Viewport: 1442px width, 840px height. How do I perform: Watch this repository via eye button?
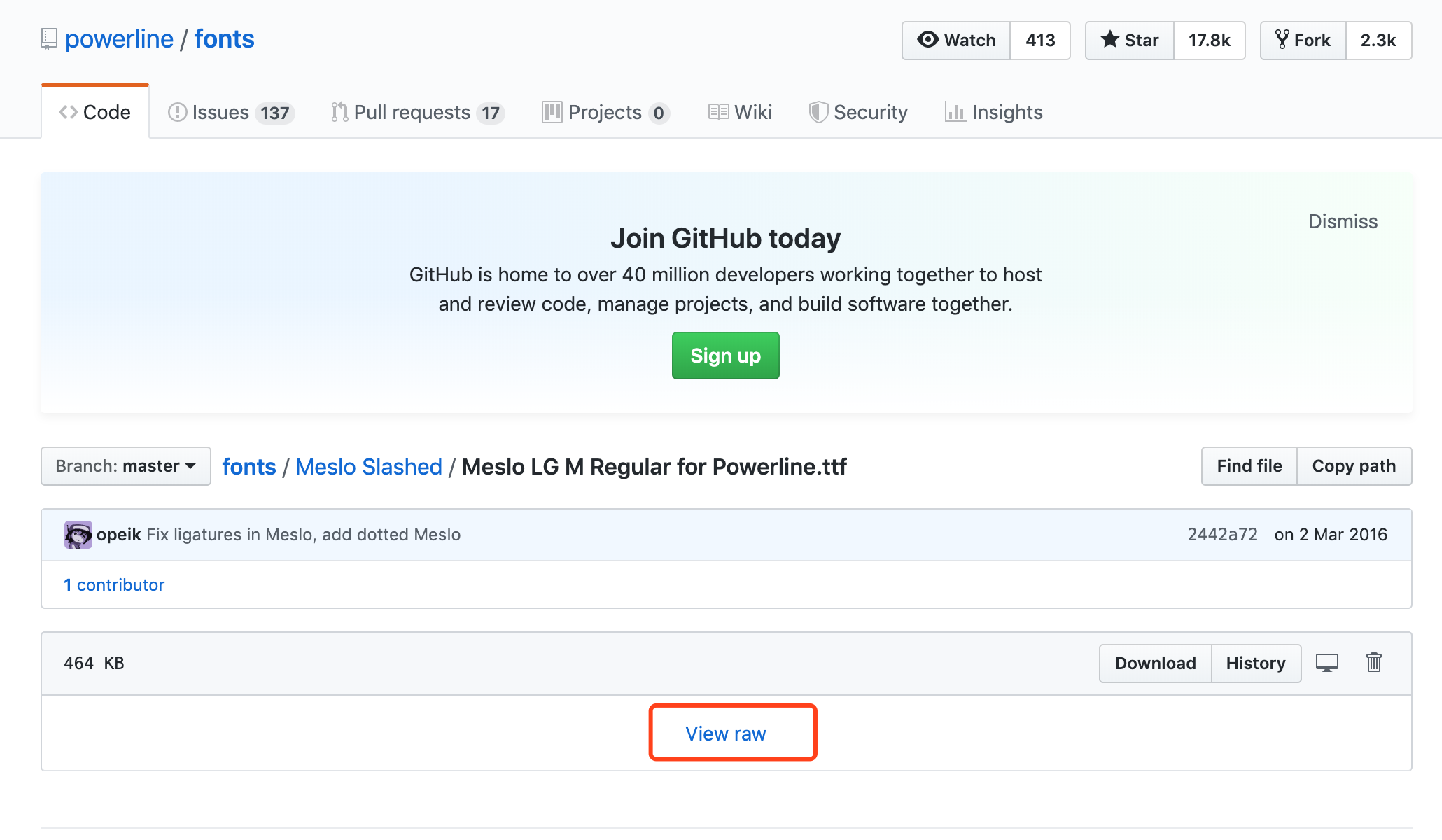[x=956, y=41]
